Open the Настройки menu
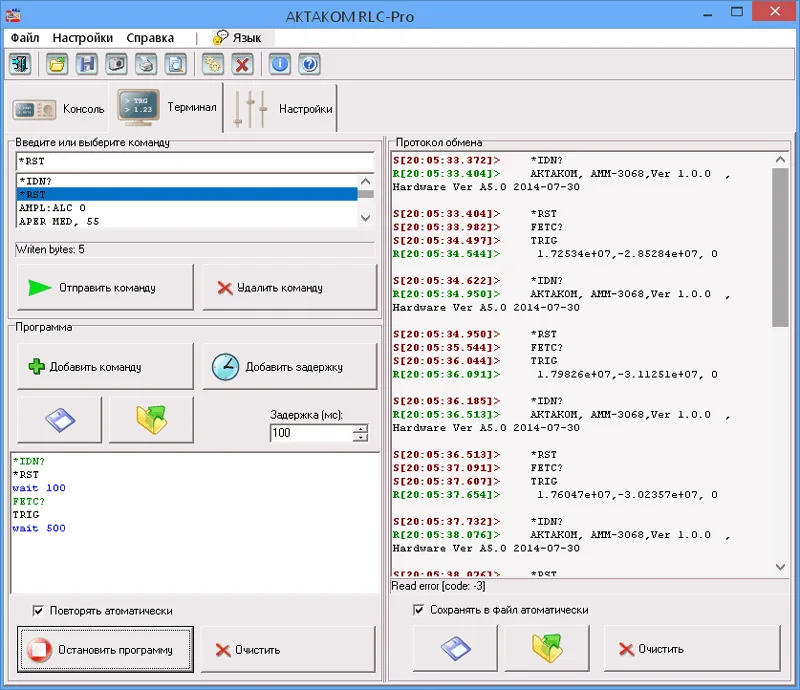Screen dimensions: 800x690 (83, 38)
